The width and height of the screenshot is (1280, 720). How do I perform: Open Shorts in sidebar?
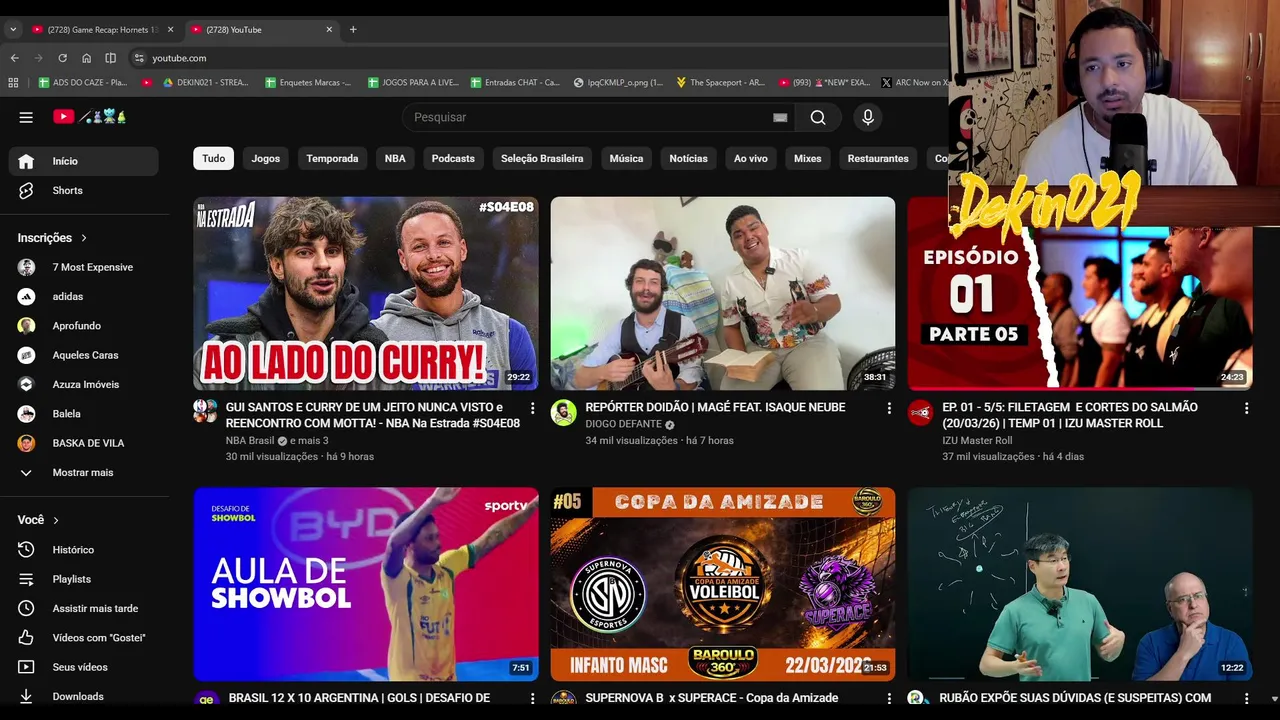84,190
